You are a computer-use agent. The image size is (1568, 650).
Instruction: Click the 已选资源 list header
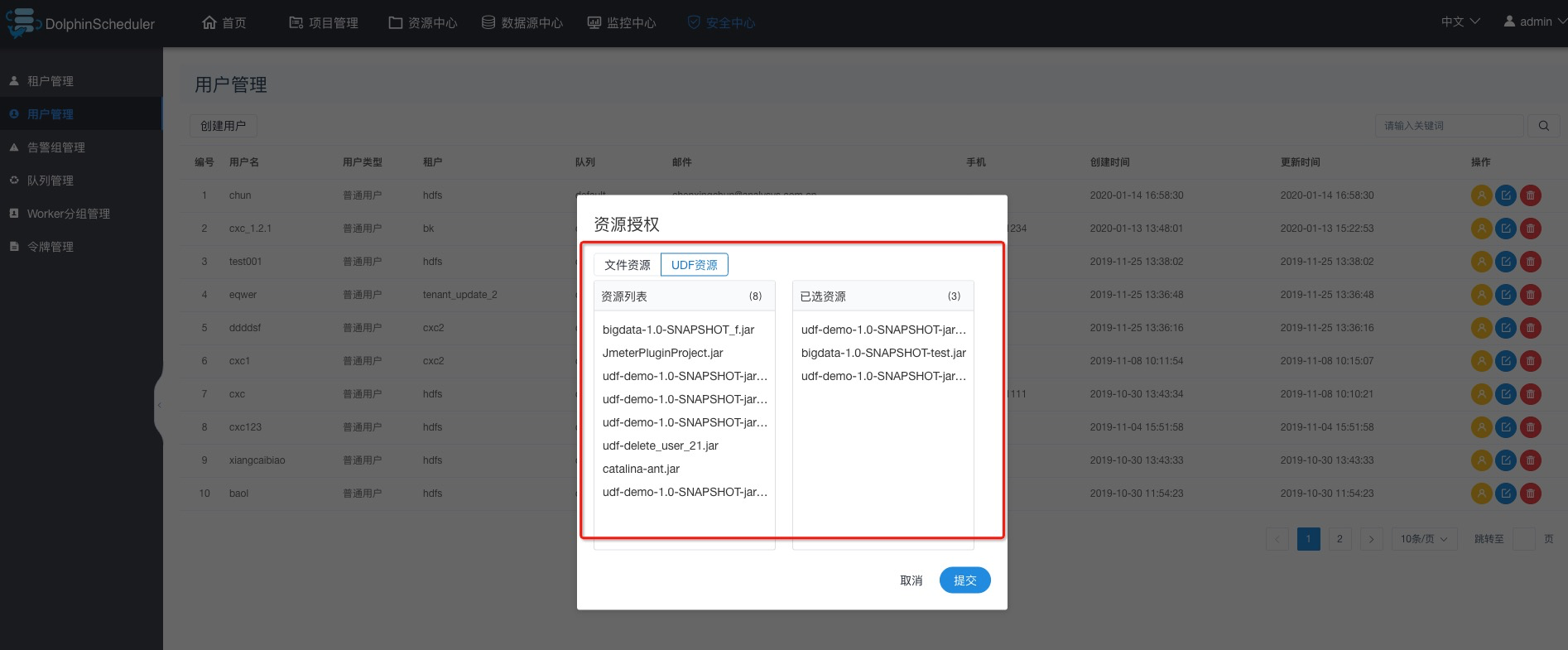(x=883, y=296)
